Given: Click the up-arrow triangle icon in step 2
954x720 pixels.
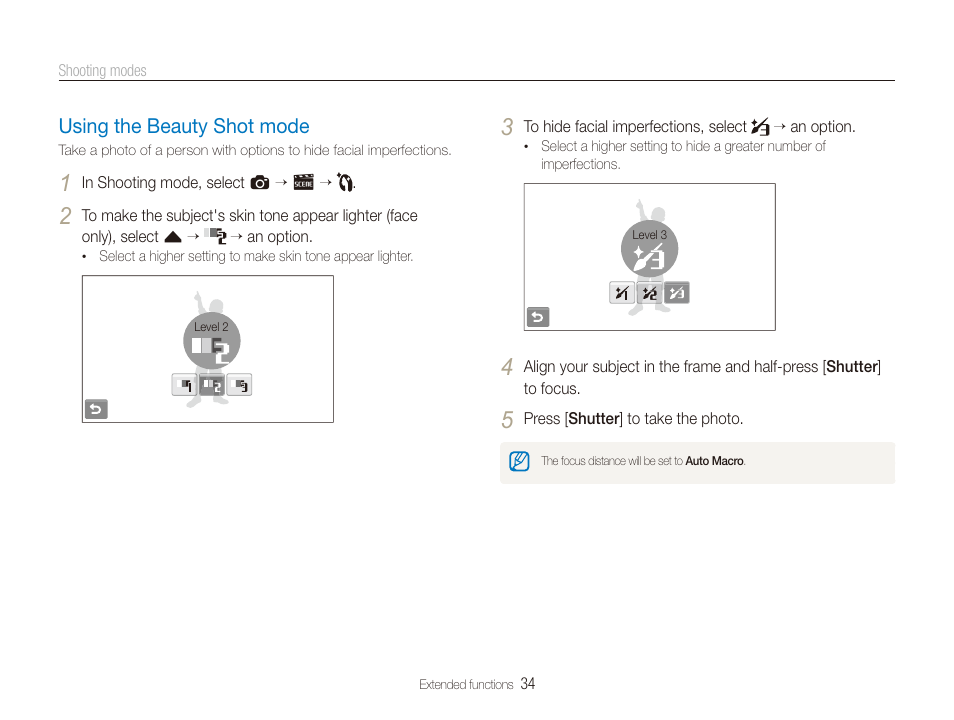Looking at the screenshot, I should (173, 237).
